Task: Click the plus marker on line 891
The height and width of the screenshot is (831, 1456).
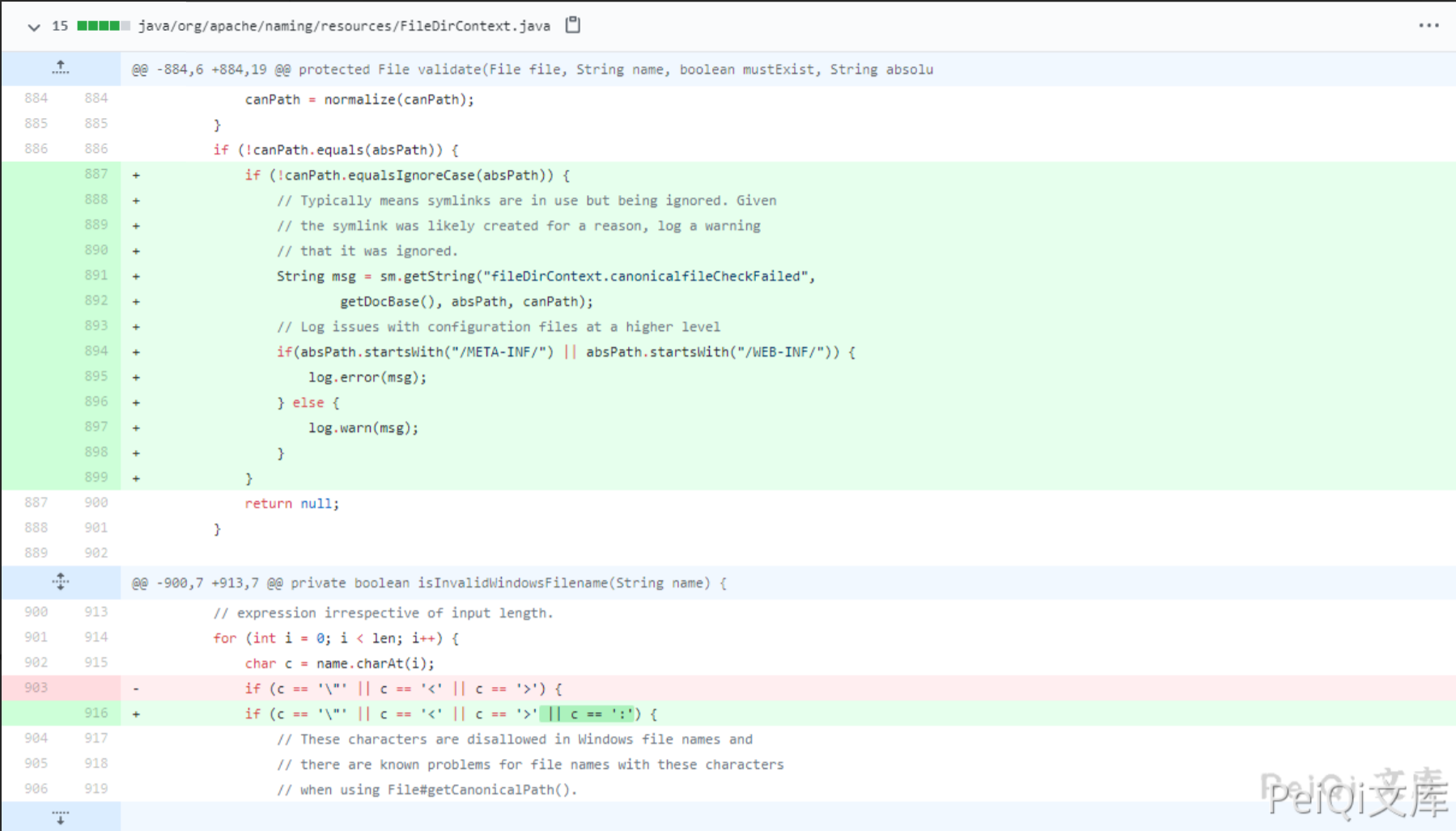Action: [x=136, y=276]
